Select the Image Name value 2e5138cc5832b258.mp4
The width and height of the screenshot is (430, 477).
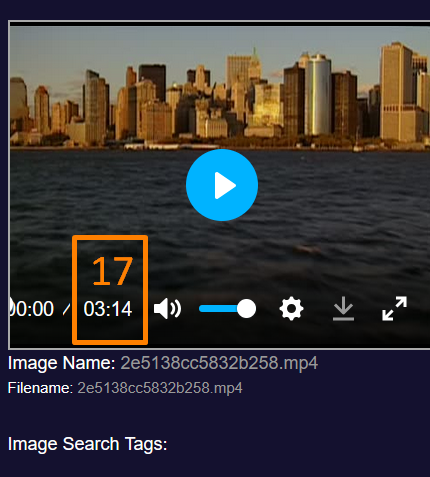click(x=219, y=363)
